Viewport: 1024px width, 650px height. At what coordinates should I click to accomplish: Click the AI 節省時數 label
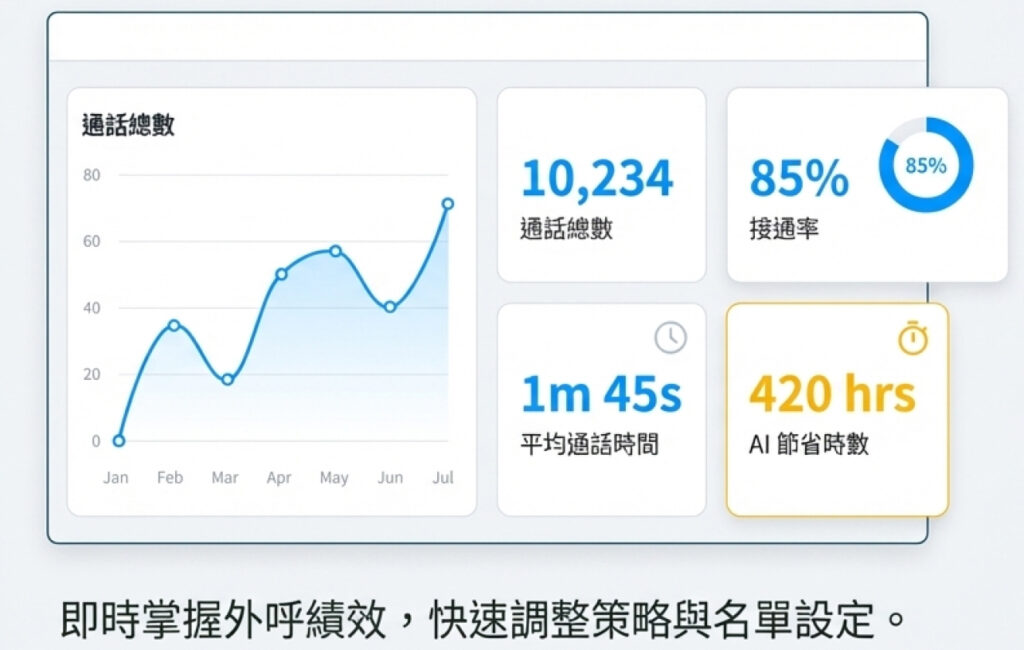coord(808,444)
